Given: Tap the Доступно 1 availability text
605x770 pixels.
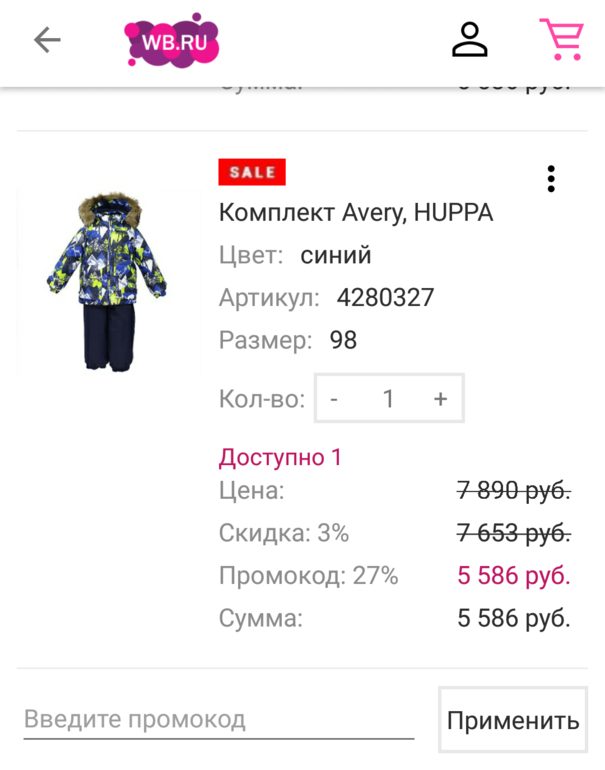Looking at the screenshot, I should (280, 457).
